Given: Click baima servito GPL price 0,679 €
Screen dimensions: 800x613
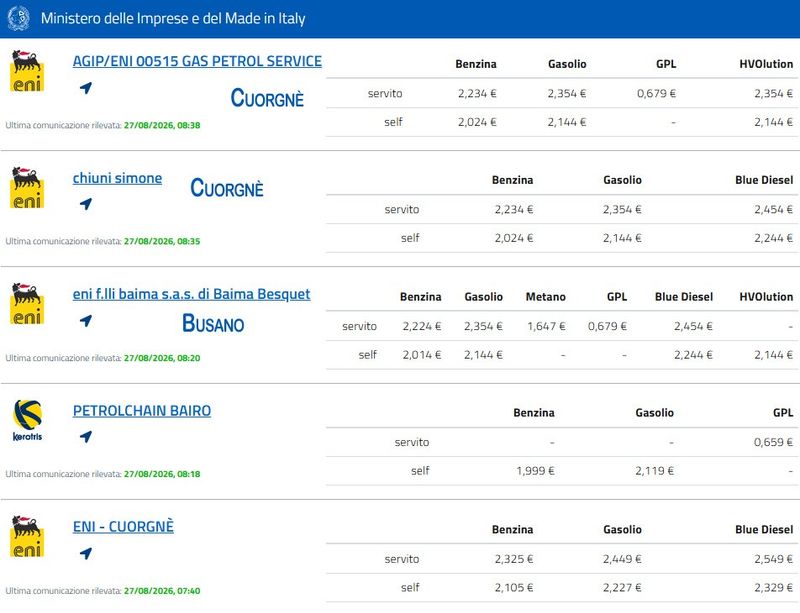Looking at the screenshot, I should (607, 326).
